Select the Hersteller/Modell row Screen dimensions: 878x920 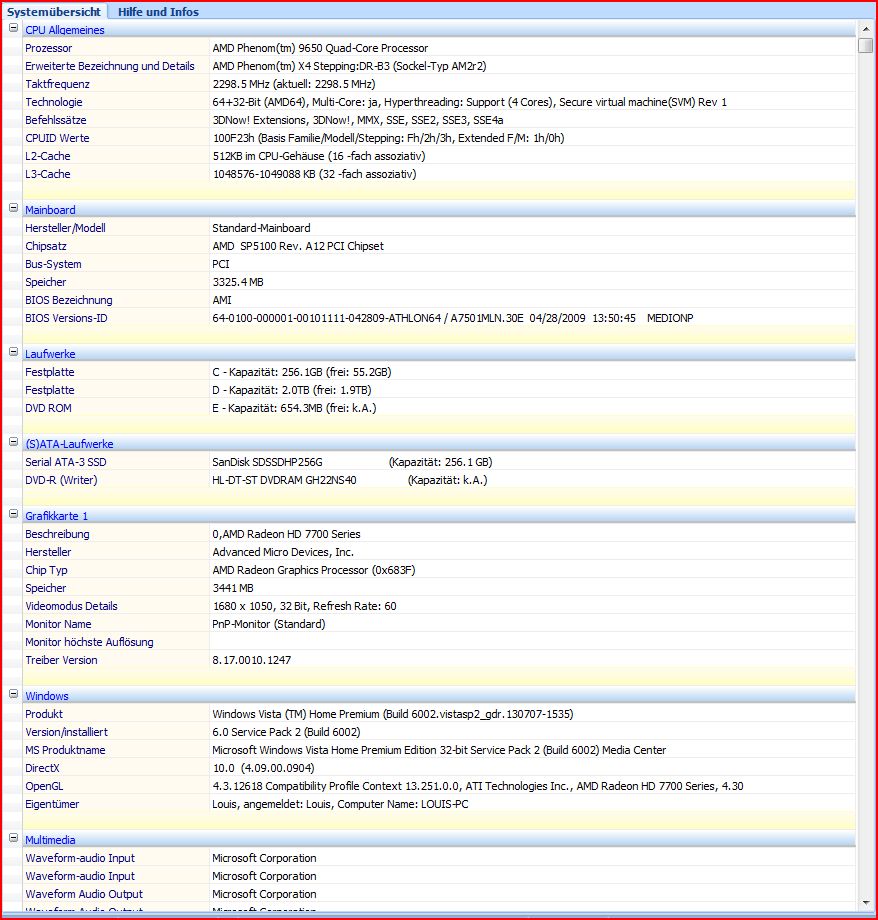(x=439, y=228)
